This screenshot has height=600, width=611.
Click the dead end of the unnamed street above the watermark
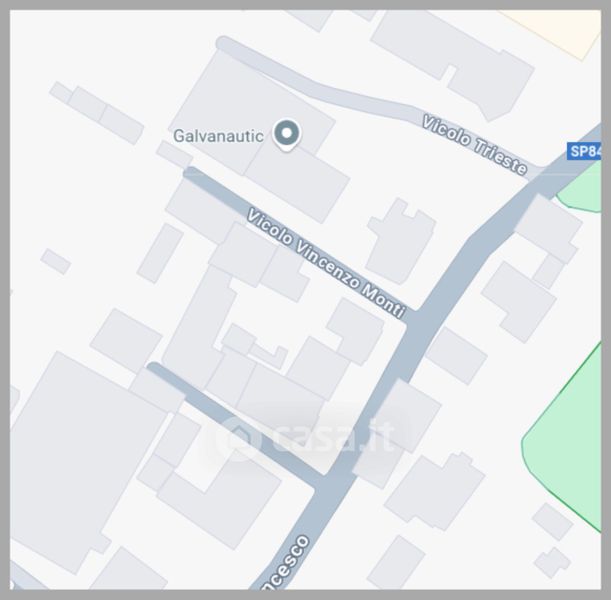click(x=154, y=369)
